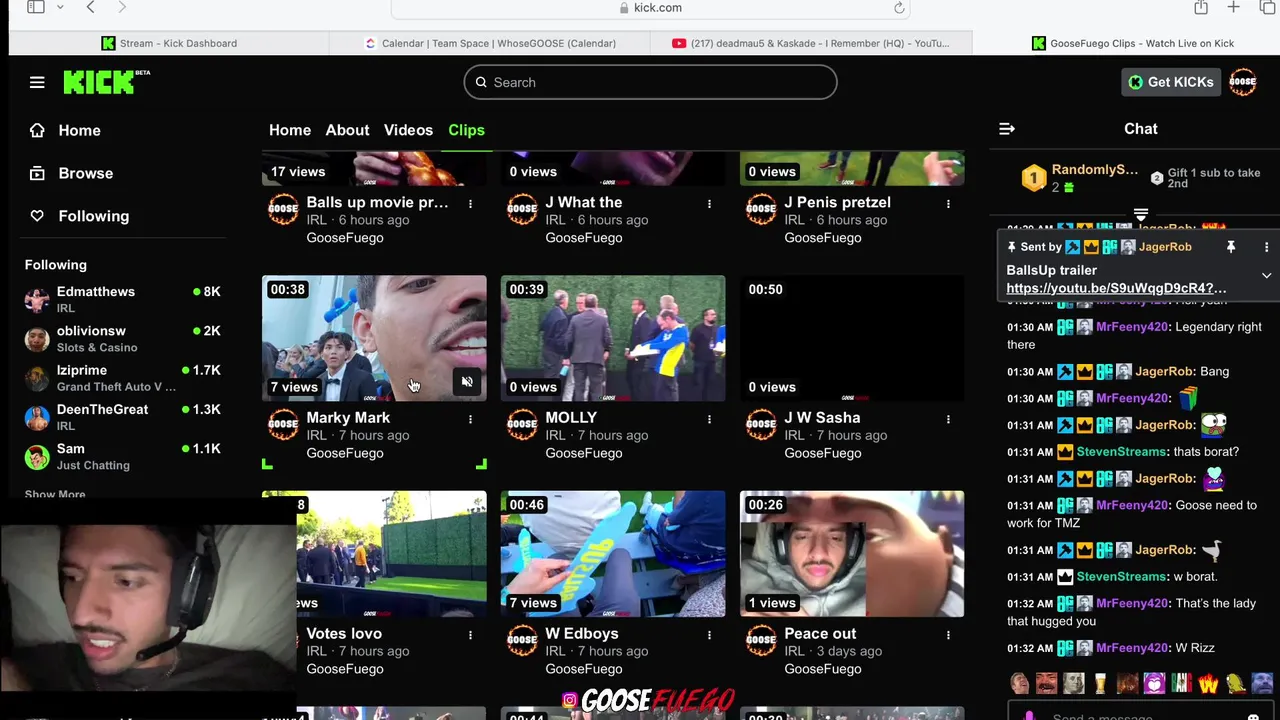Click the kick.com address bar
This screenshot has width=1280, height=720.
(x=650, y=8)
